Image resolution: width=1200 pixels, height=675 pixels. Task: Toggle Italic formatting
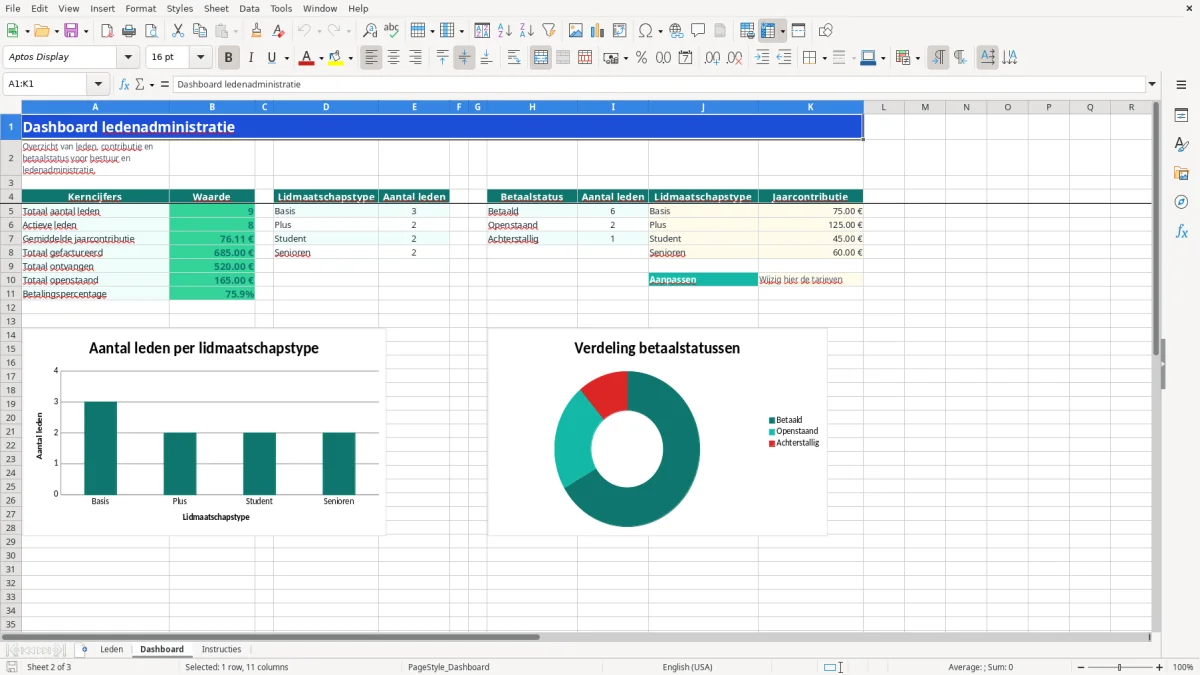point(251,58)
